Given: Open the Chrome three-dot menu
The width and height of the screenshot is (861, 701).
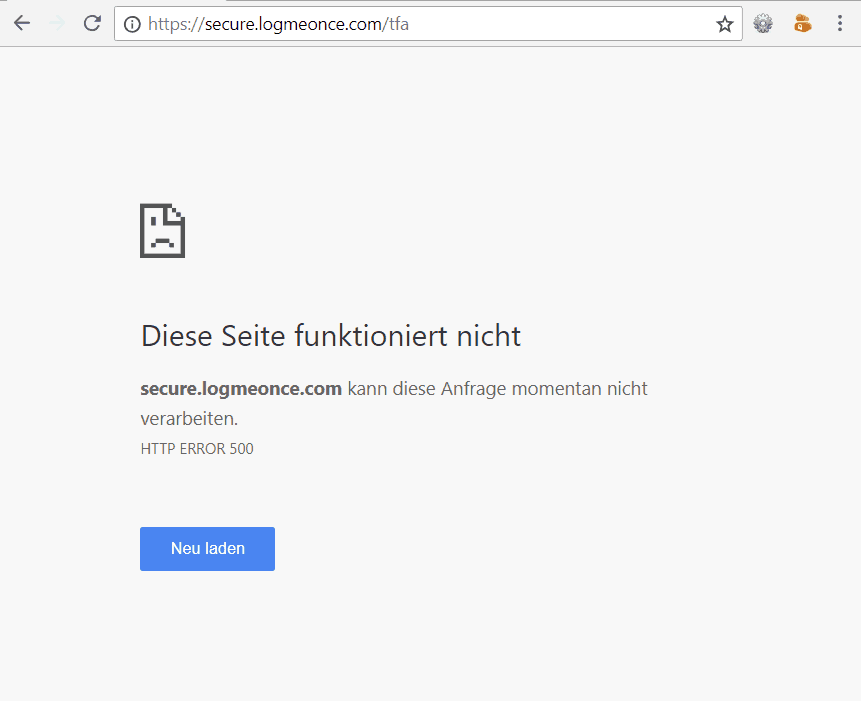Looking at the screenshot, I should (x=840, y=23).
